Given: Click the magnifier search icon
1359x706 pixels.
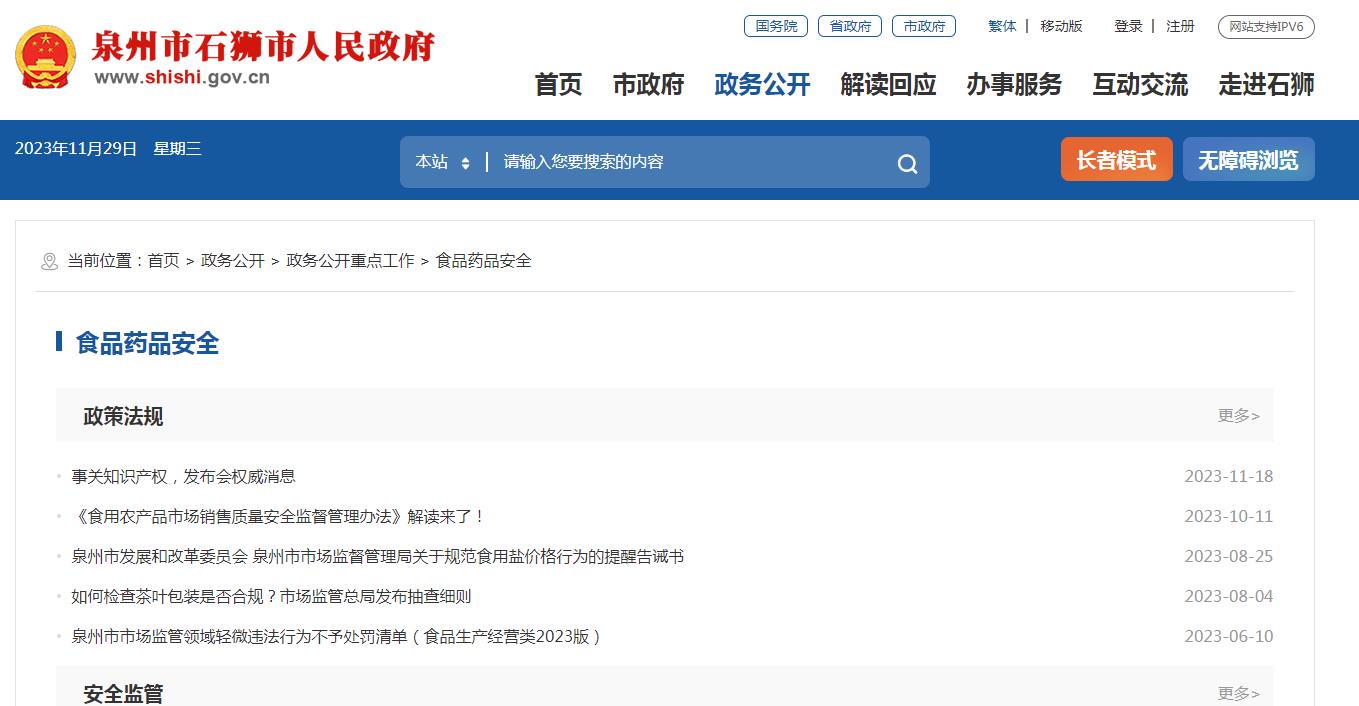Looking at the screenshot, I should (907, 164).
